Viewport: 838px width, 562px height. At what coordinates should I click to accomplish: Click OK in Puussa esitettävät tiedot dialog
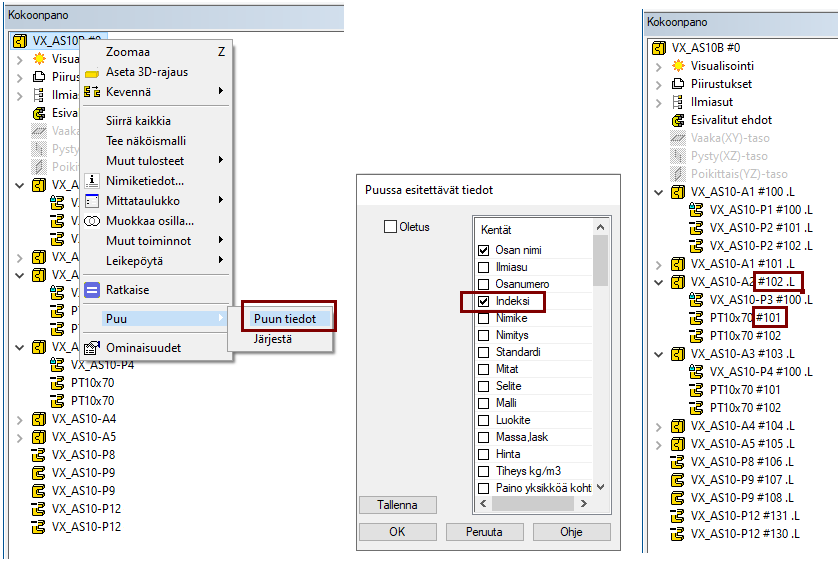398,532
